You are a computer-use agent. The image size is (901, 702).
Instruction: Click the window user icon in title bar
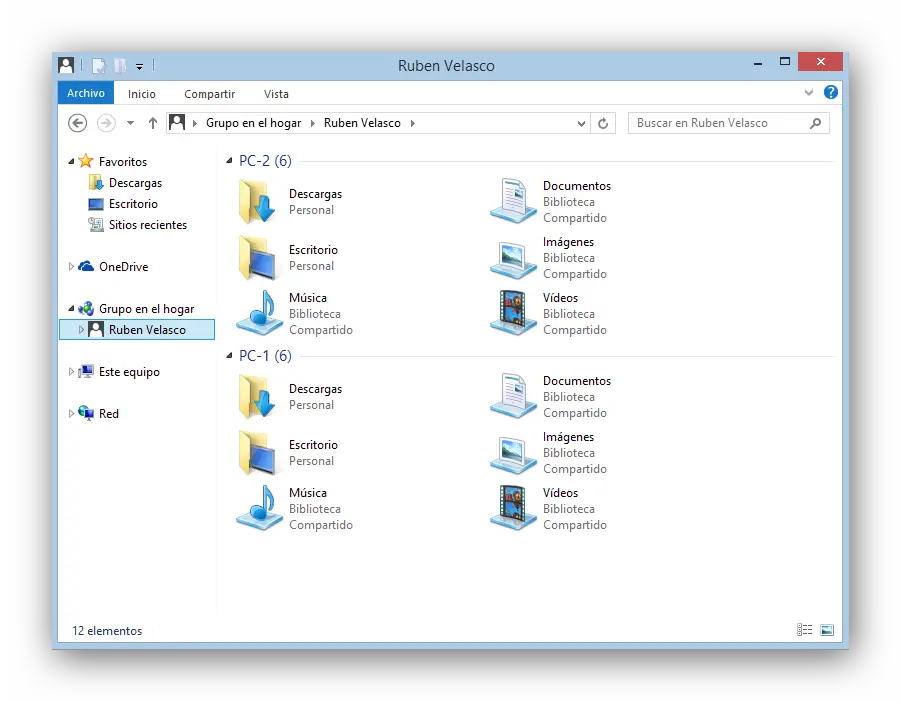(66, 65)
